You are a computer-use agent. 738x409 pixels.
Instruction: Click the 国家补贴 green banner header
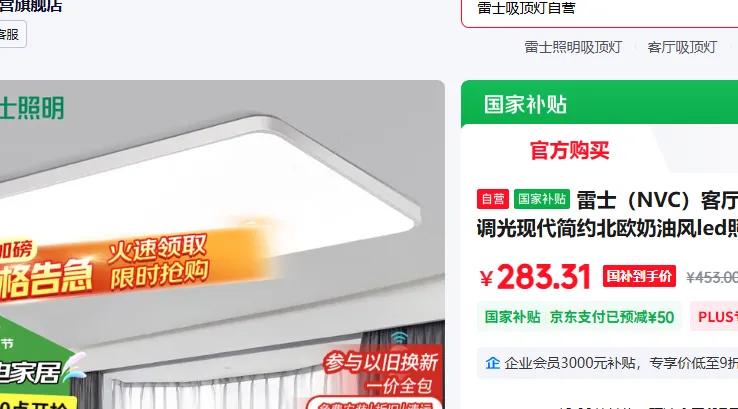[x=599, y=104]
